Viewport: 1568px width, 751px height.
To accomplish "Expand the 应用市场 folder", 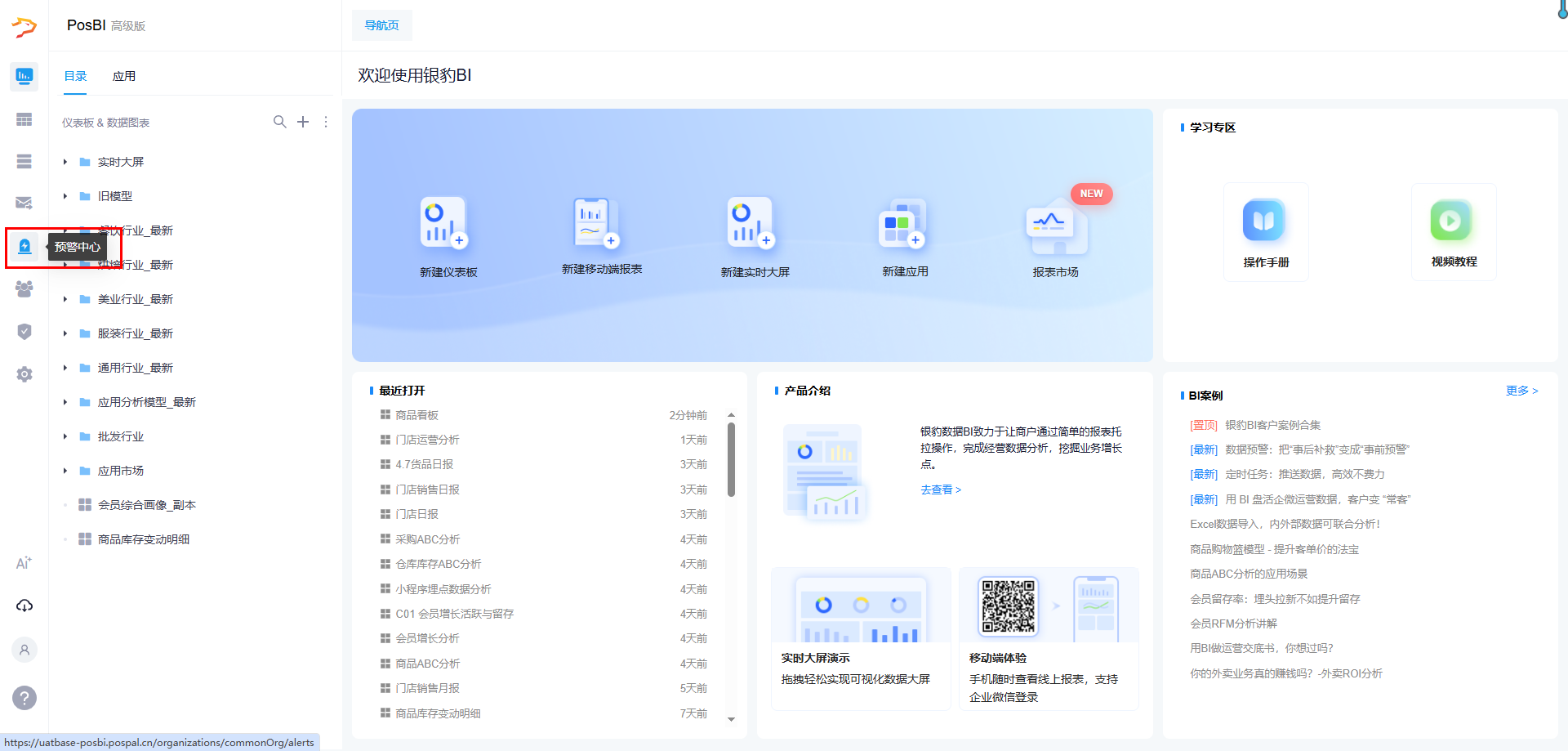I will tap(66, 470).
